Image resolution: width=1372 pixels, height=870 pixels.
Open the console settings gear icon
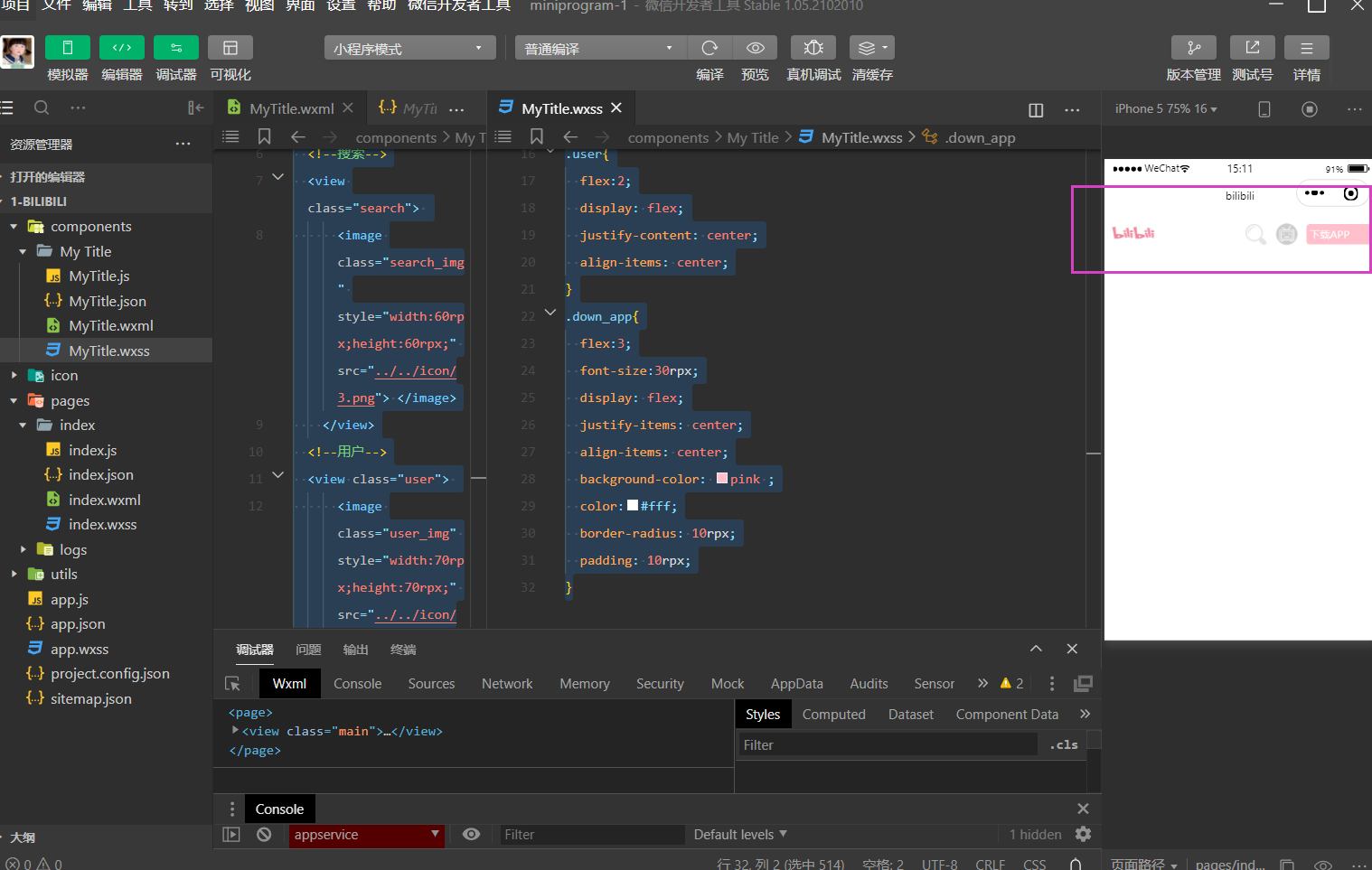1084,834
